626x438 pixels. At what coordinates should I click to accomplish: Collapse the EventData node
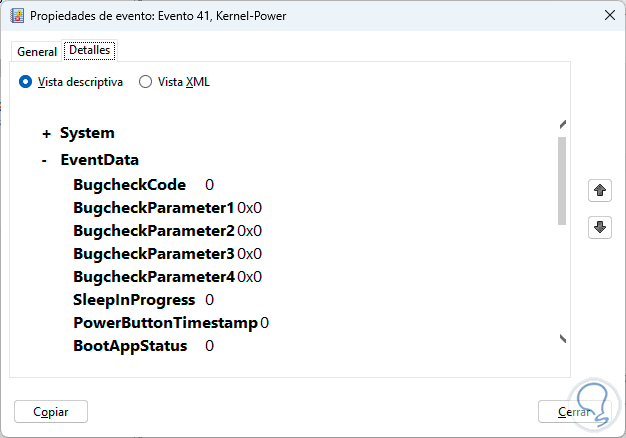pos(45,160)
